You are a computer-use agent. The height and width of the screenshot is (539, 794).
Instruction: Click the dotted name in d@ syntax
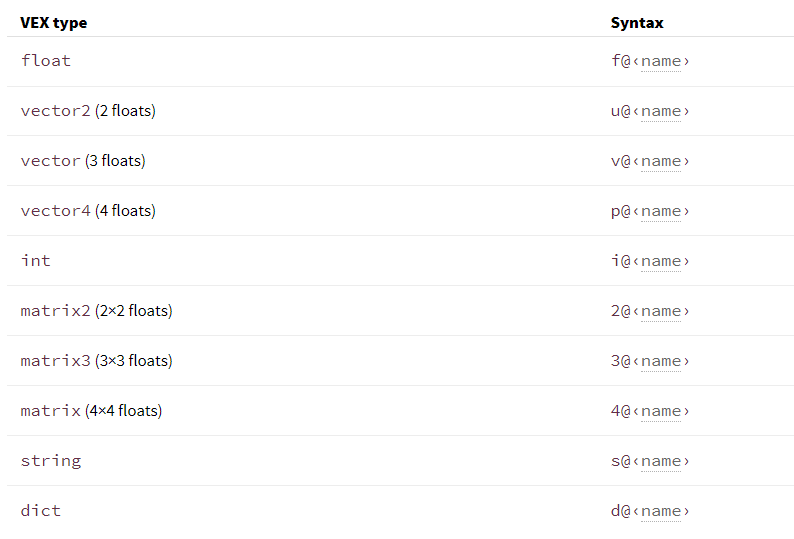(661, 511)
